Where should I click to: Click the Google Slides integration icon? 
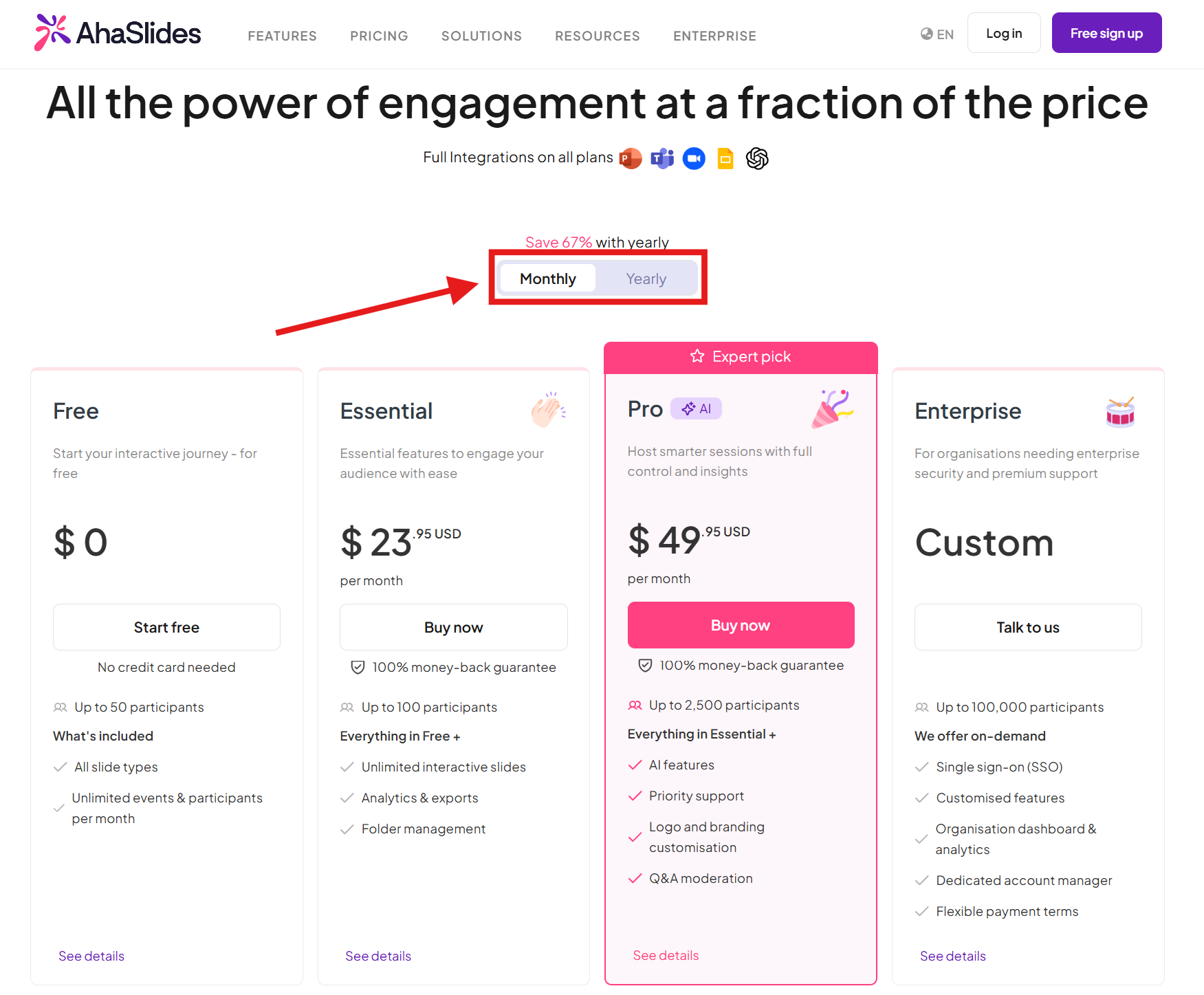(725, 158)
